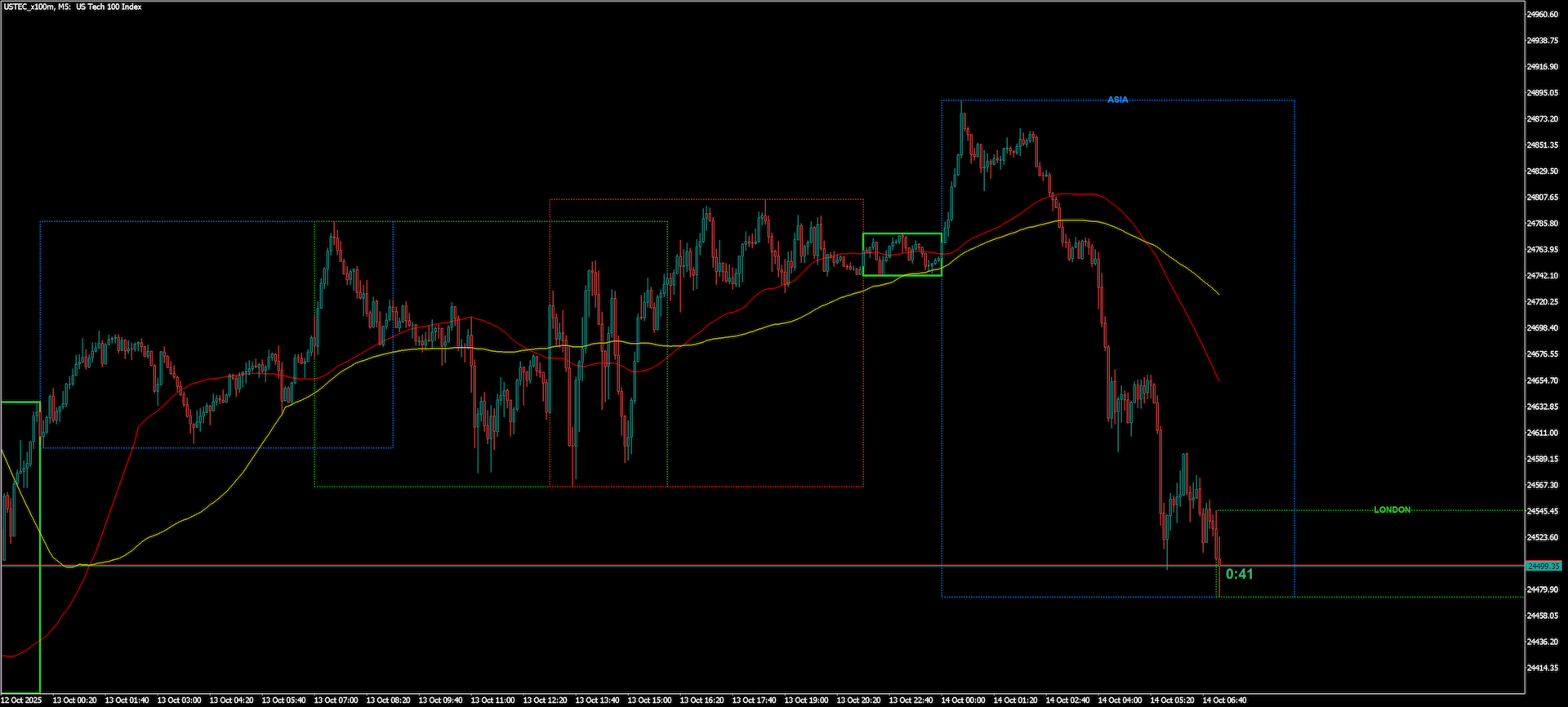Screen dimensions: 1568x707
Task: Click the 13 Oct 07:00 time label
Action: [336, 700]
